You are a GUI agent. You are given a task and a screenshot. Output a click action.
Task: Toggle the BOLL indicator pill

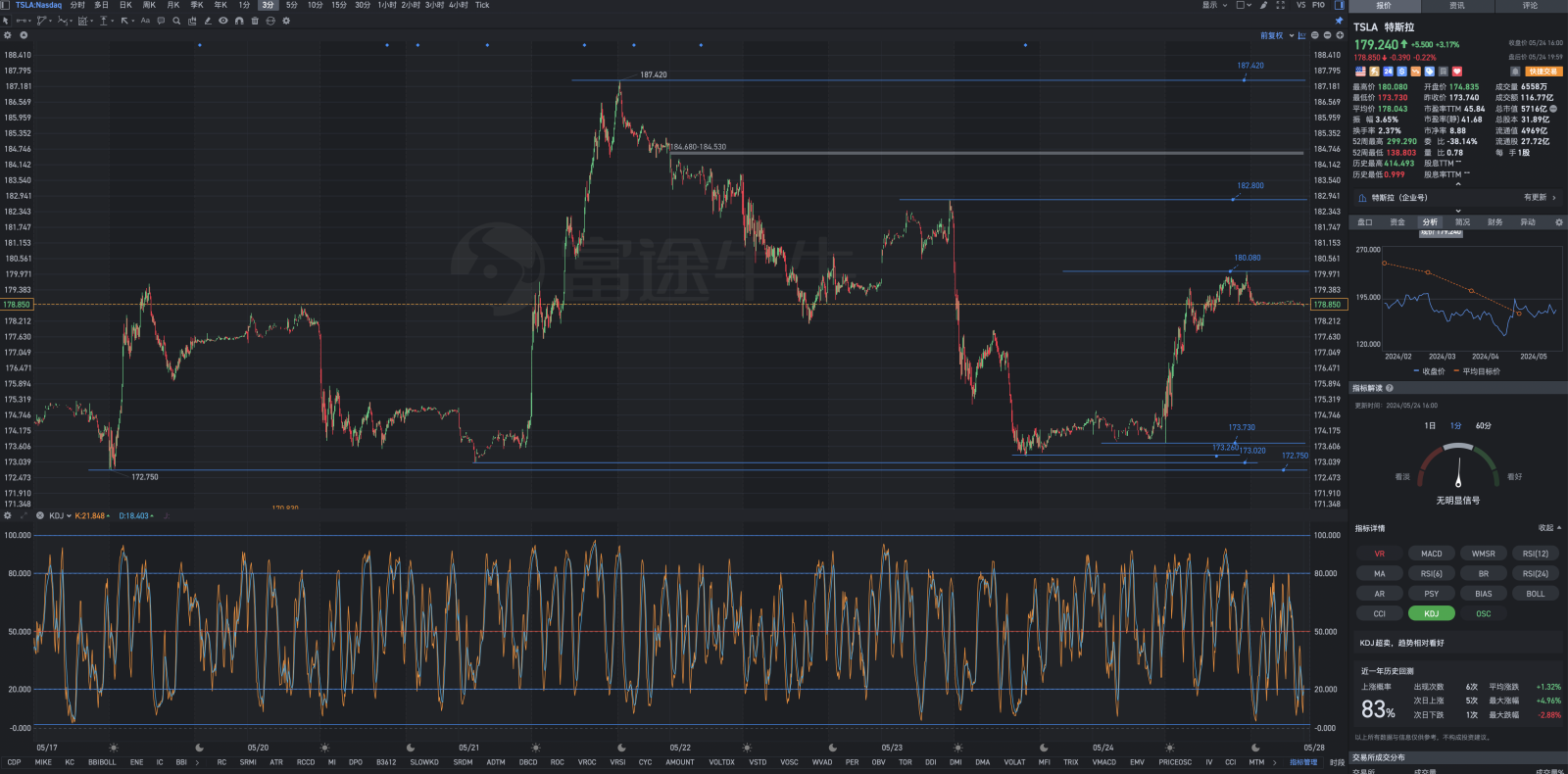[1535, 594]
